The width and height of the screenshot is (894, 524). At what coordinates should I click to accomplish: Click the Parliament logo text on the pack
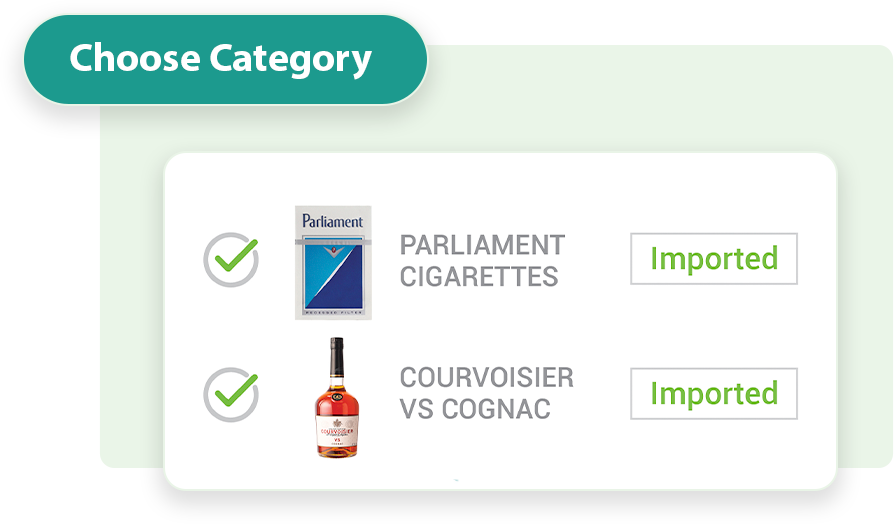click(x=333, y=221)
